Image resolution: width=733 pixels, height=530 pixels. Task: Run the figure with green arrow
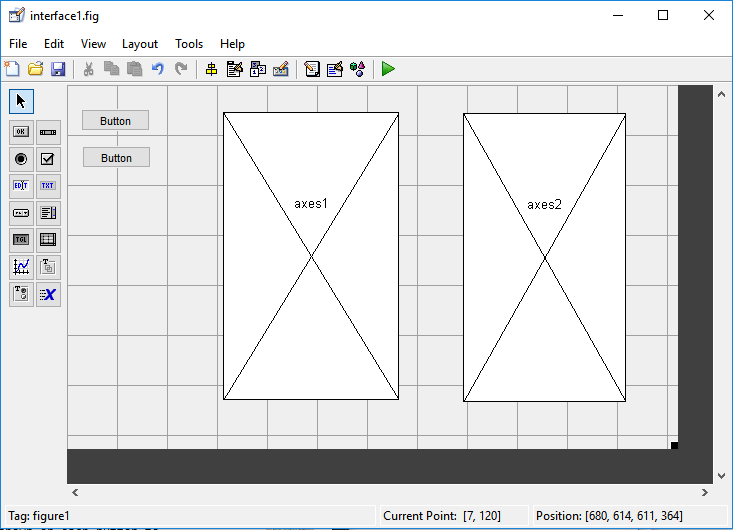point(388,69)
